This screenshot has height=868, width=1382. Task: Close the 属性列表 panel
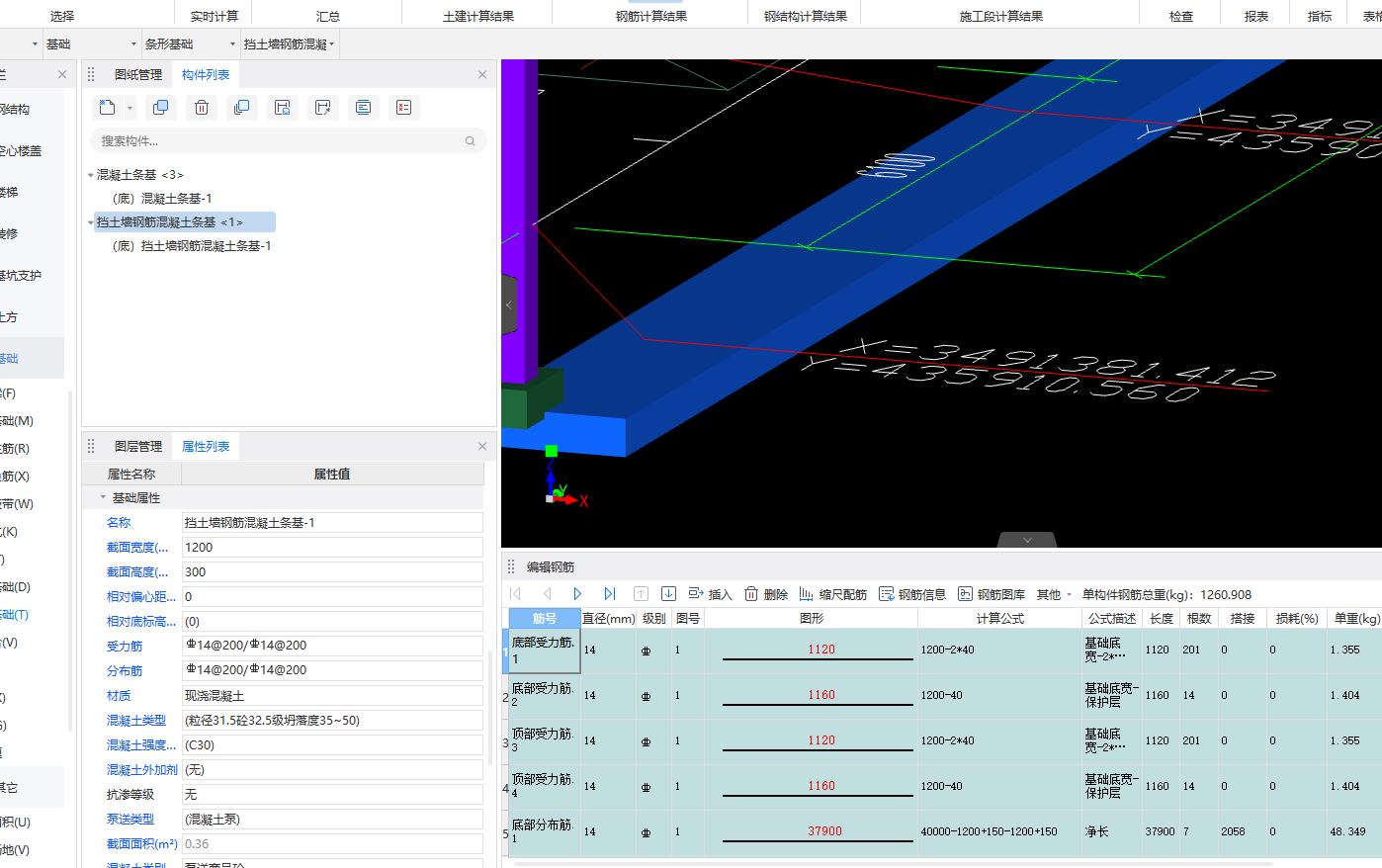[x=482, y=447]
